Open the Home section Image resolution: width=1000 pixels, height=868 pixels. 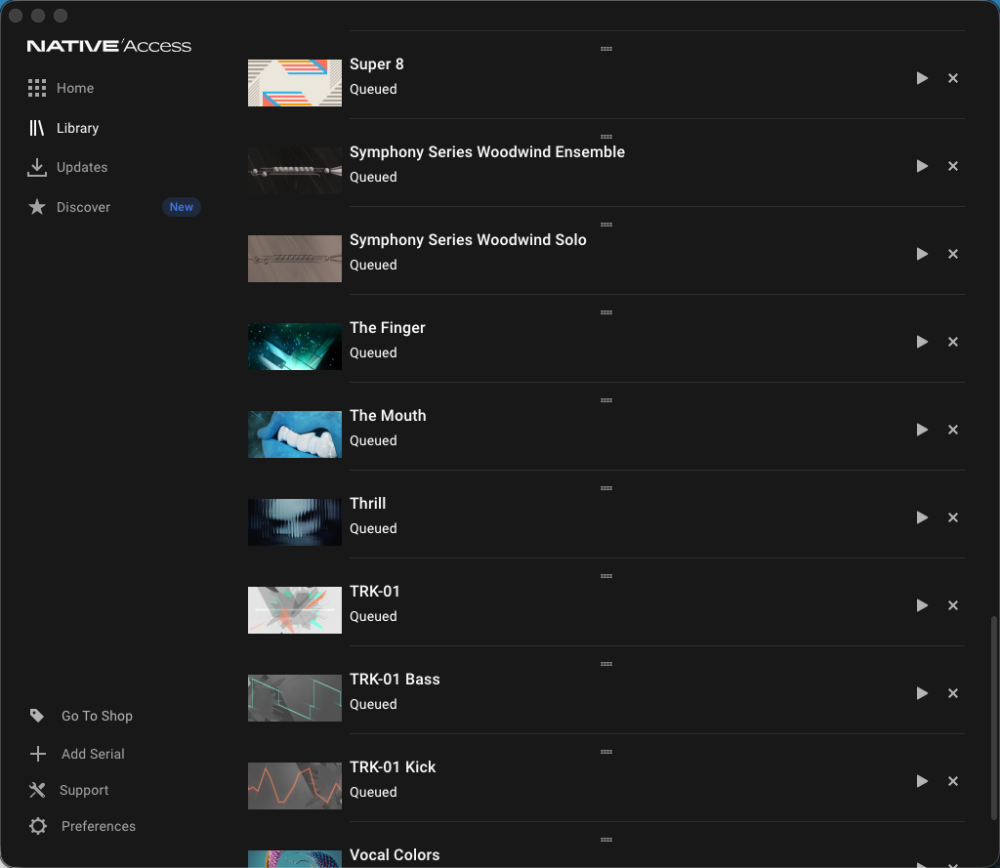61,88
